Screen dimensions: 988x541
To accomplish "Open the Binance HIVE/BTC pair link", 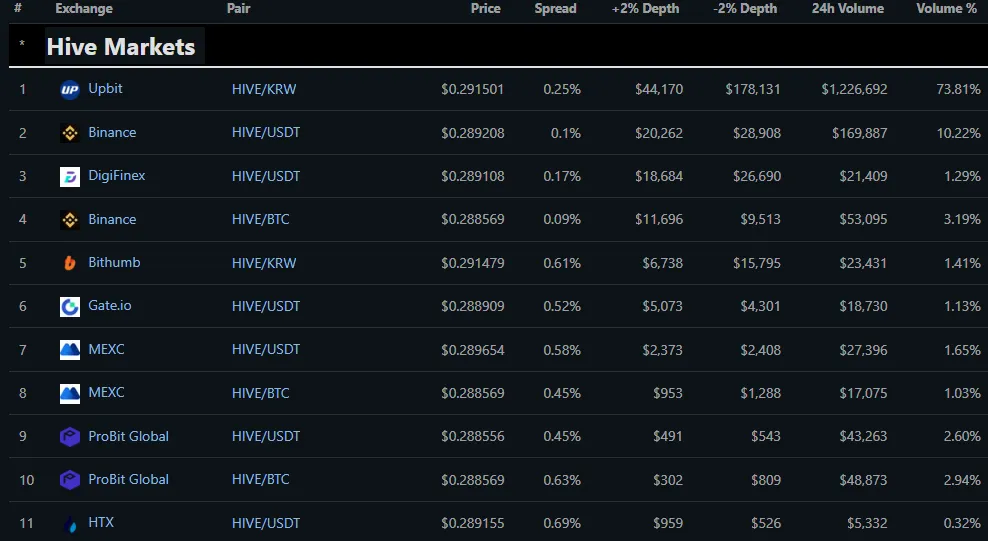I will (x=261, y=220).
